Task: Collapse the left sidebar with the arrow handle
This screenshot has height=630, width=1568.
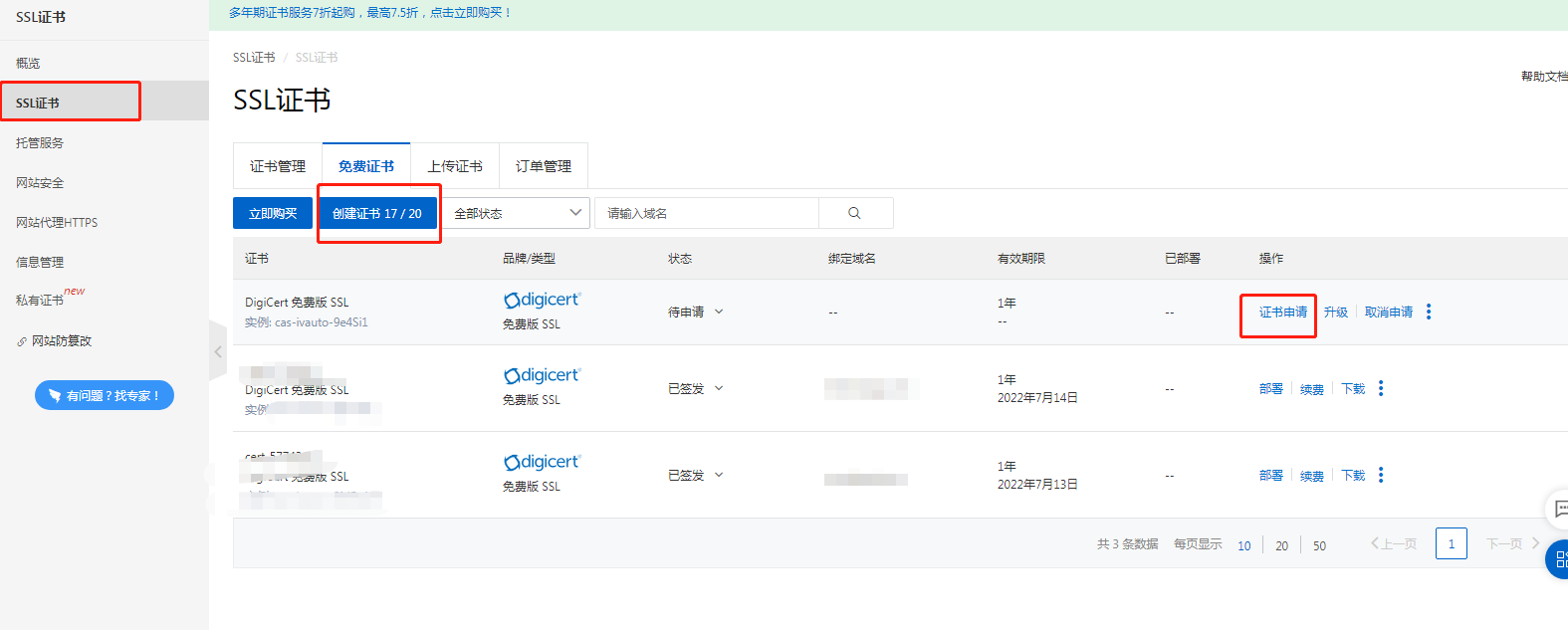Action: [x=218, y=350]
